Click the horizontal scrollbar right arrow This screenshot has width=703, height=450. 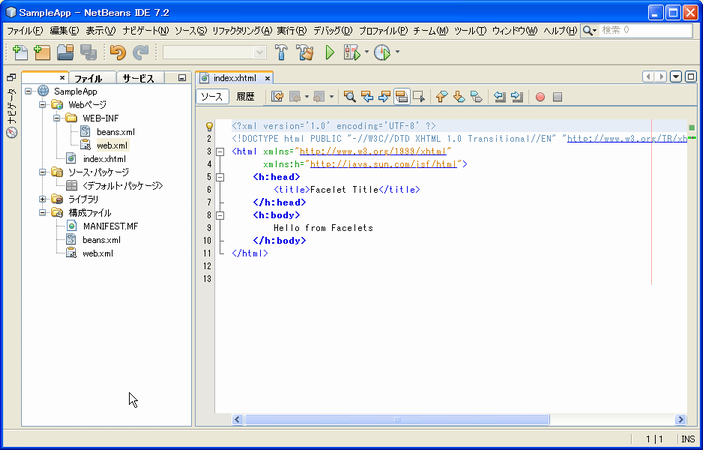click(x=681, y=420)
